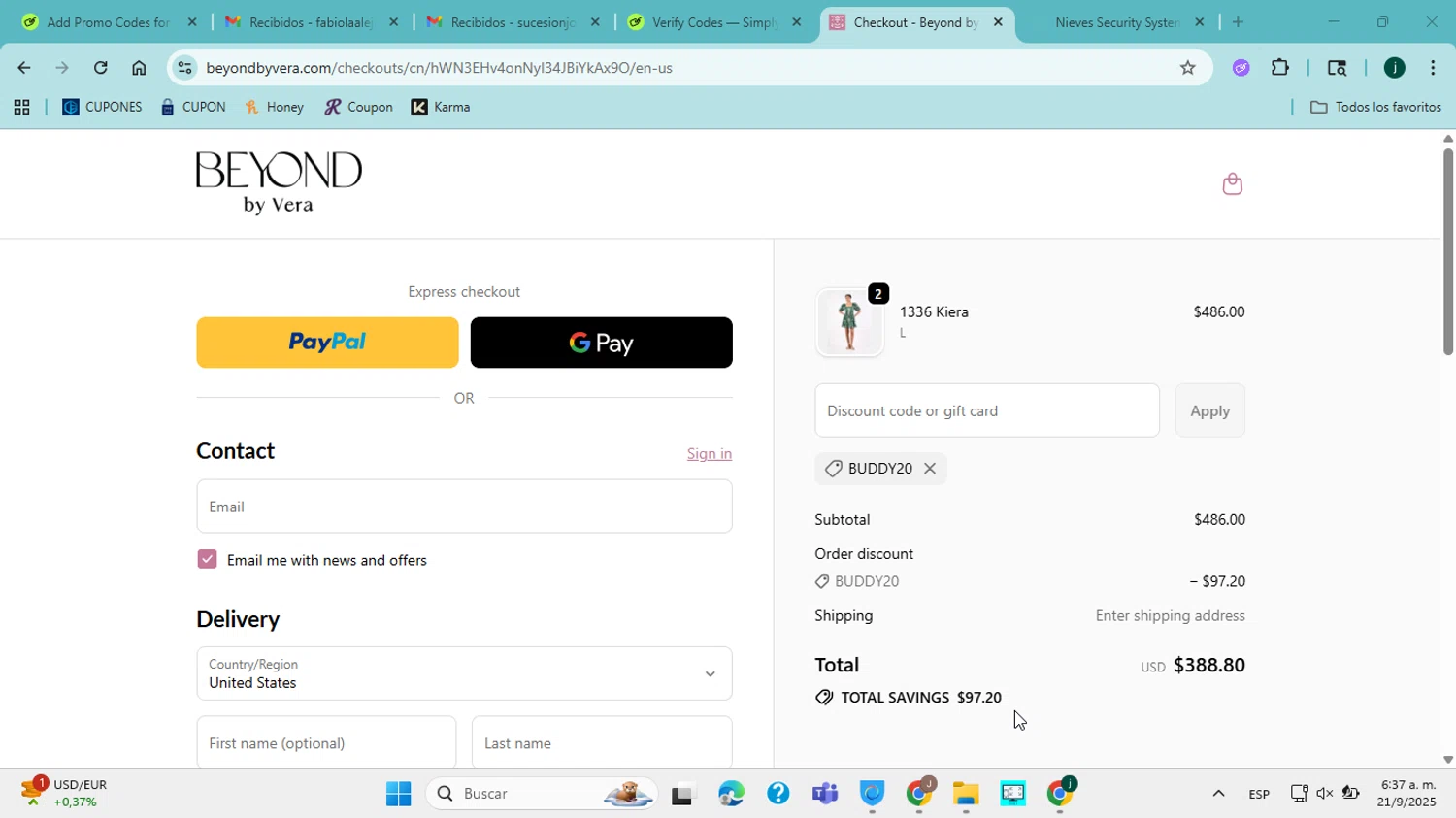
Task: Close the Checkout Beyond tab
Action: 998,22
